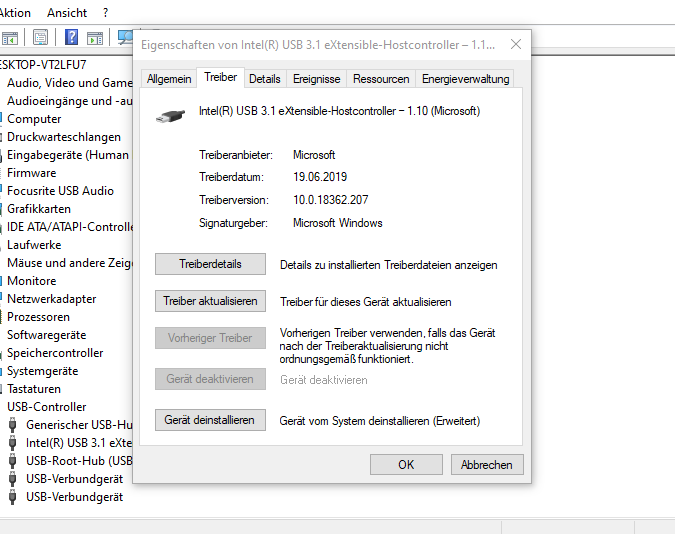This screenshot has height=534, width=675.
Task: Cancel with the Abbrechen button
Action: (x=487, y=465)
